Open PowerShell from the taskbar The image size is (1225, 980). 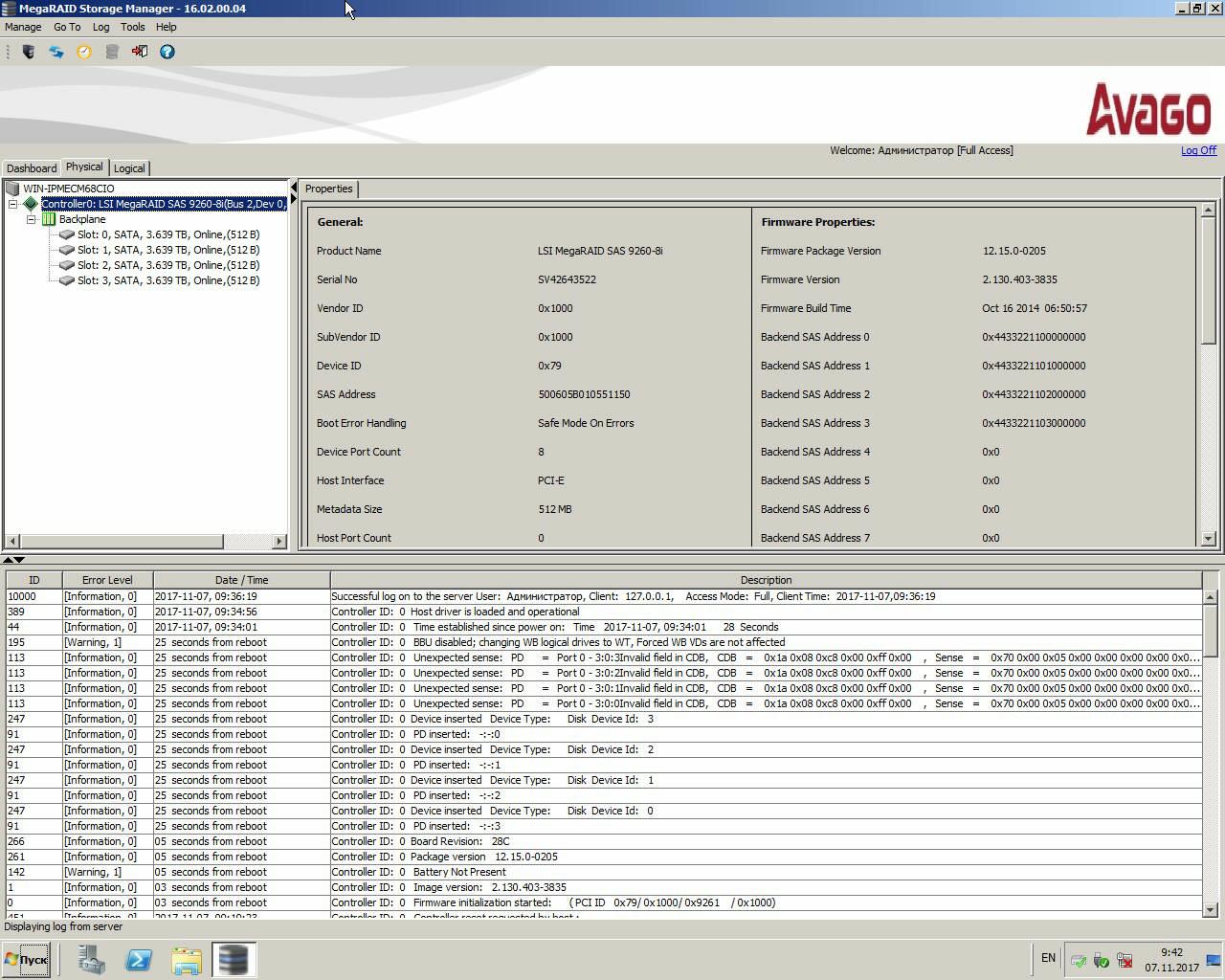139,959
